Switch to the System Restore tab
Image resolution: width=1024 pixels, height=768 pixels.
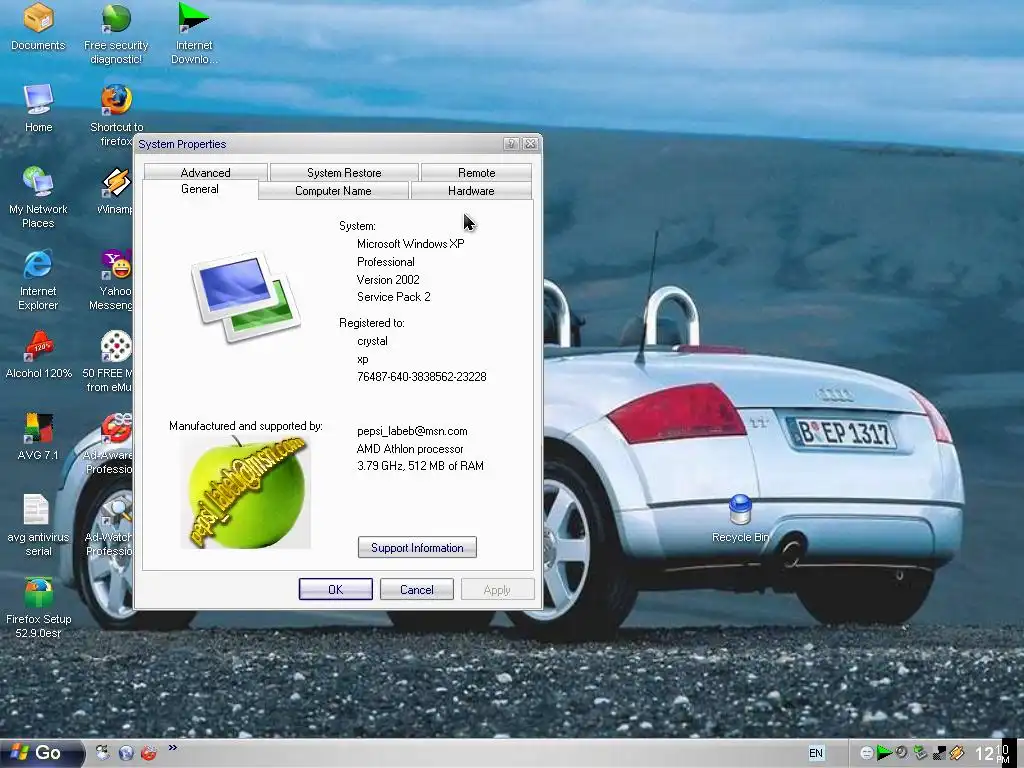pos(344,172)
